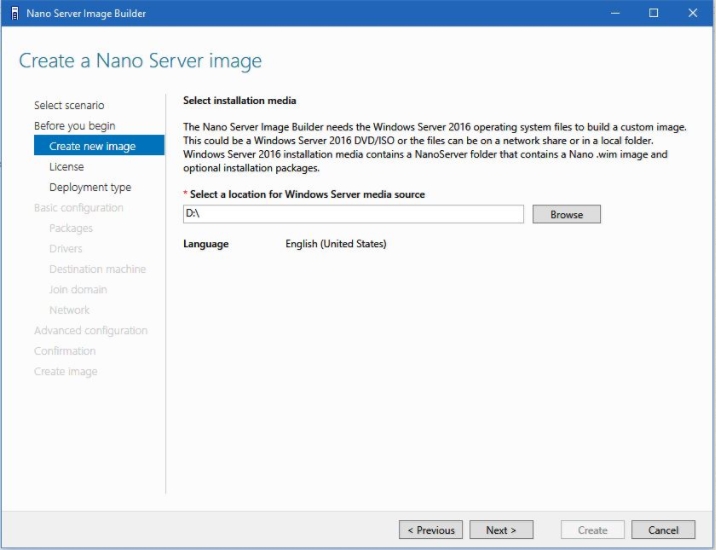This screenshot has width=716, height=550.
Task: Open the Drivers step
Action: tap(66, 249)
